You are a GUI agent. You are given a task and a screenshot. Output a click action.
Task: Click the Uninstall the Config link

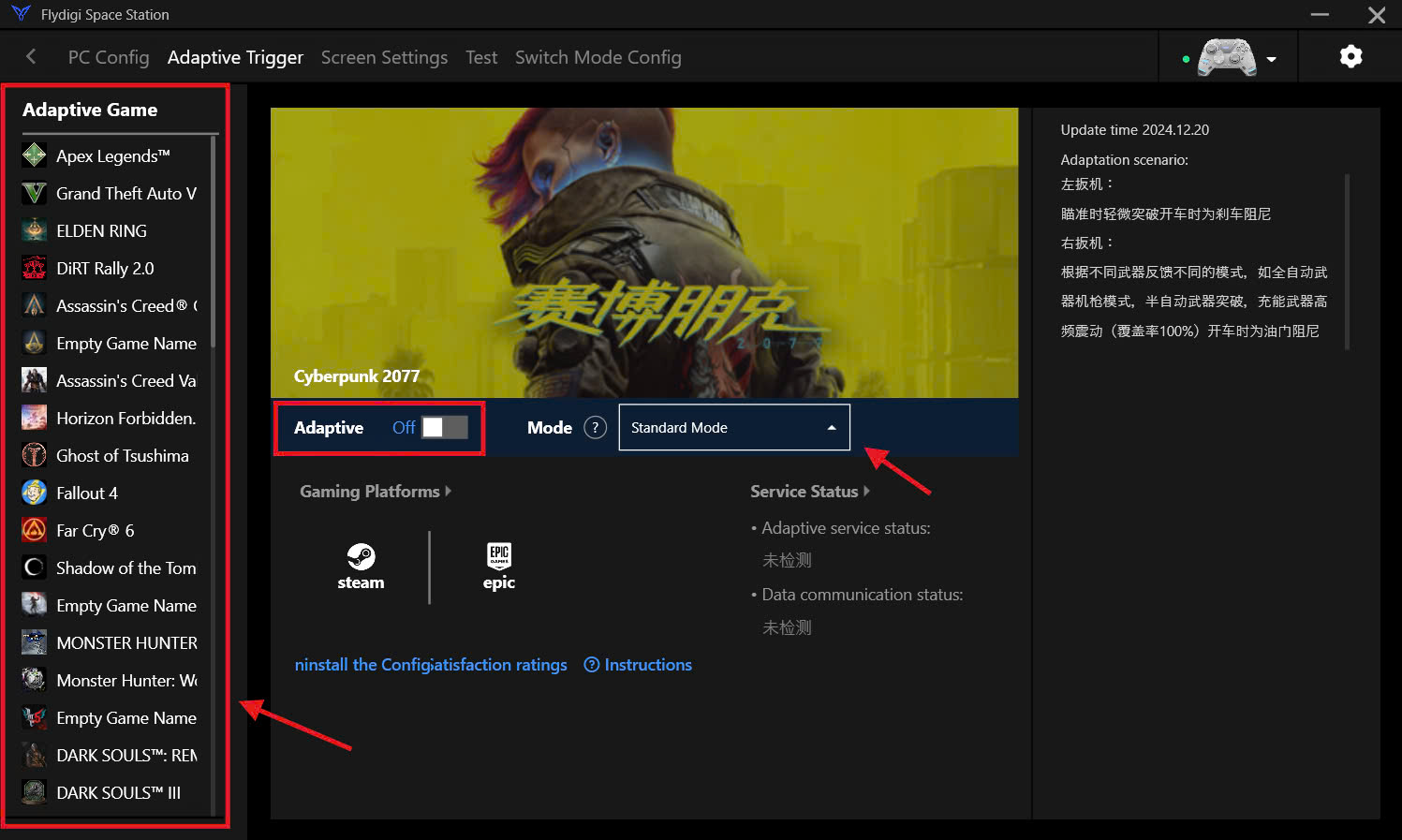(362, 665)
